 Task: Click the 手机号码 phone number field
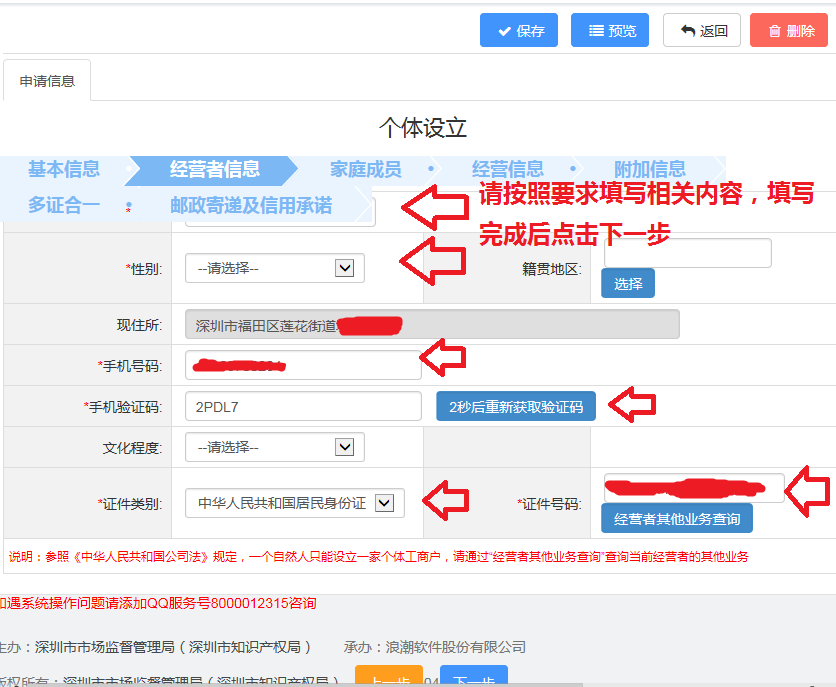pyautogui.click(x=303, y=365)
